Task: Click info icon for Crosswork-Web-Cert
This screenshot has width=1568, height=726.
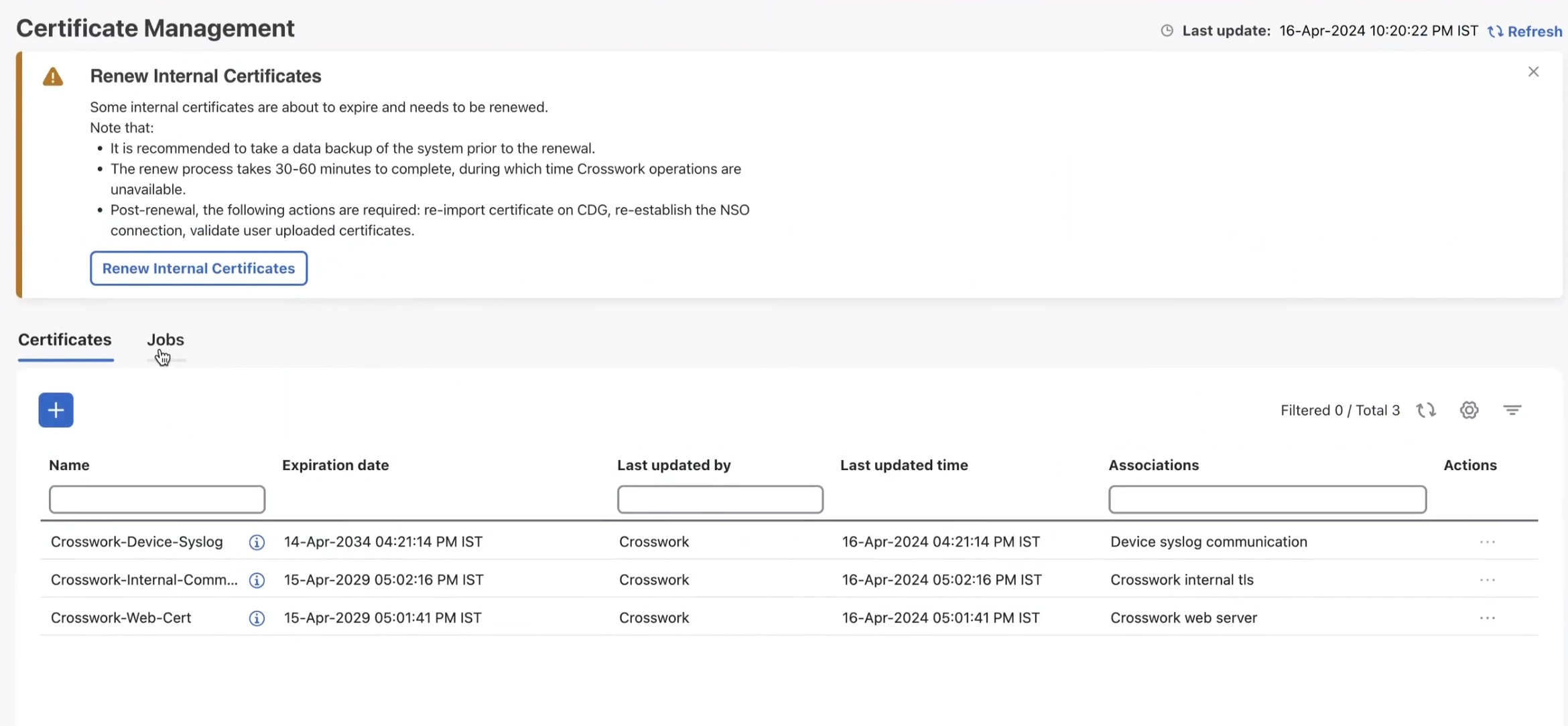Action: pos(257,618)
